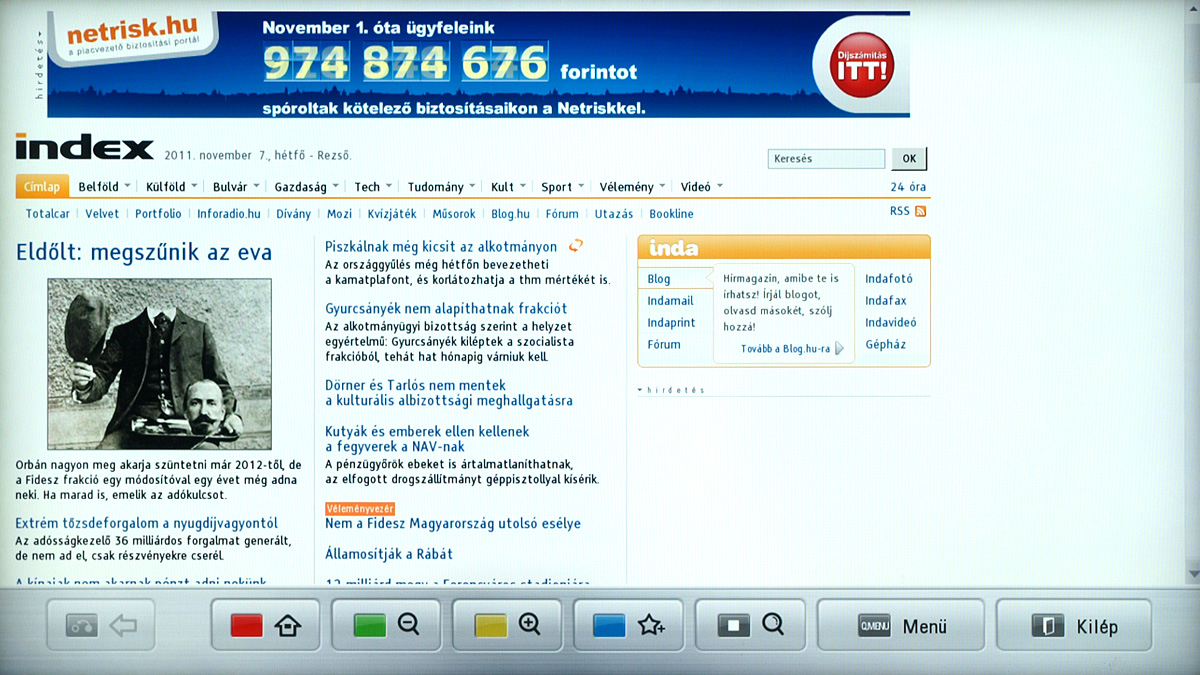This screenshot has width=1200, height=675.
Task: Select the Címlap tab
Action: point(42,187)
